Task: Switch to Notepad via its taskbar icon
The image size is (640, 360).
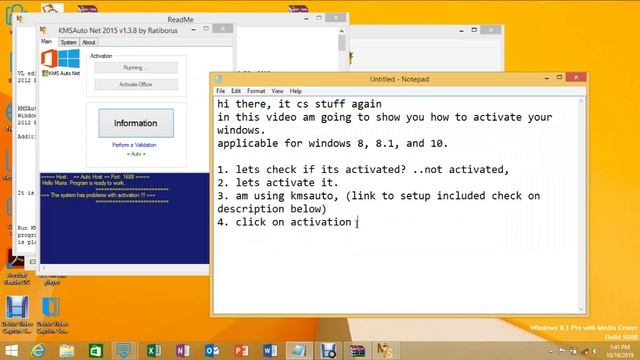Action: click(299, 351)
